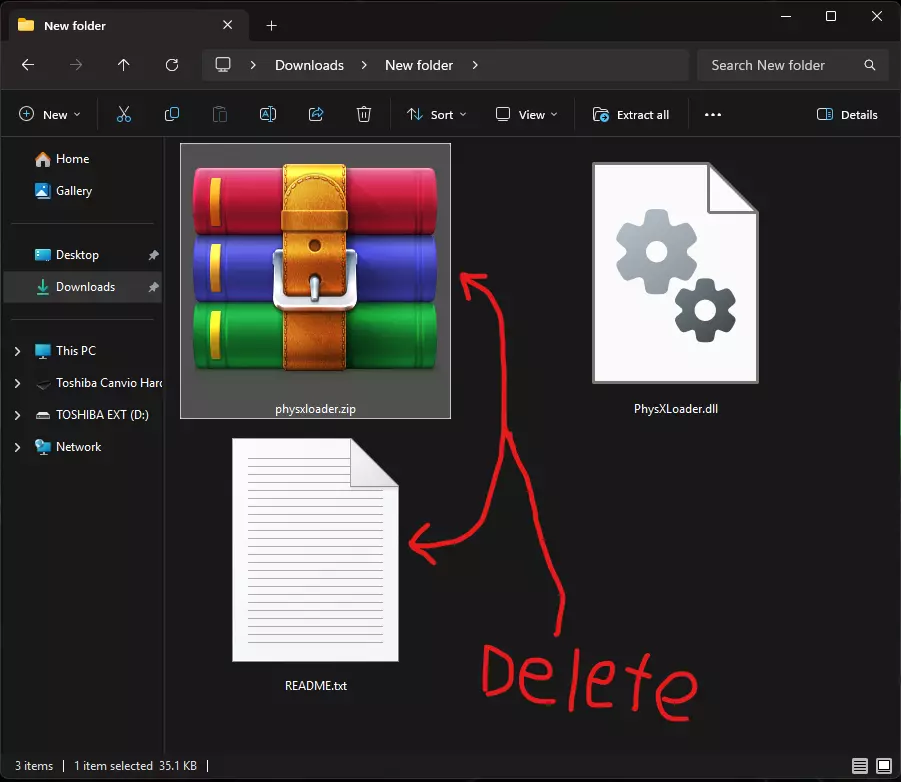Click the Cut scissors icon
The width and height of the screenshot is (901, 782).
tap(124, 115)
